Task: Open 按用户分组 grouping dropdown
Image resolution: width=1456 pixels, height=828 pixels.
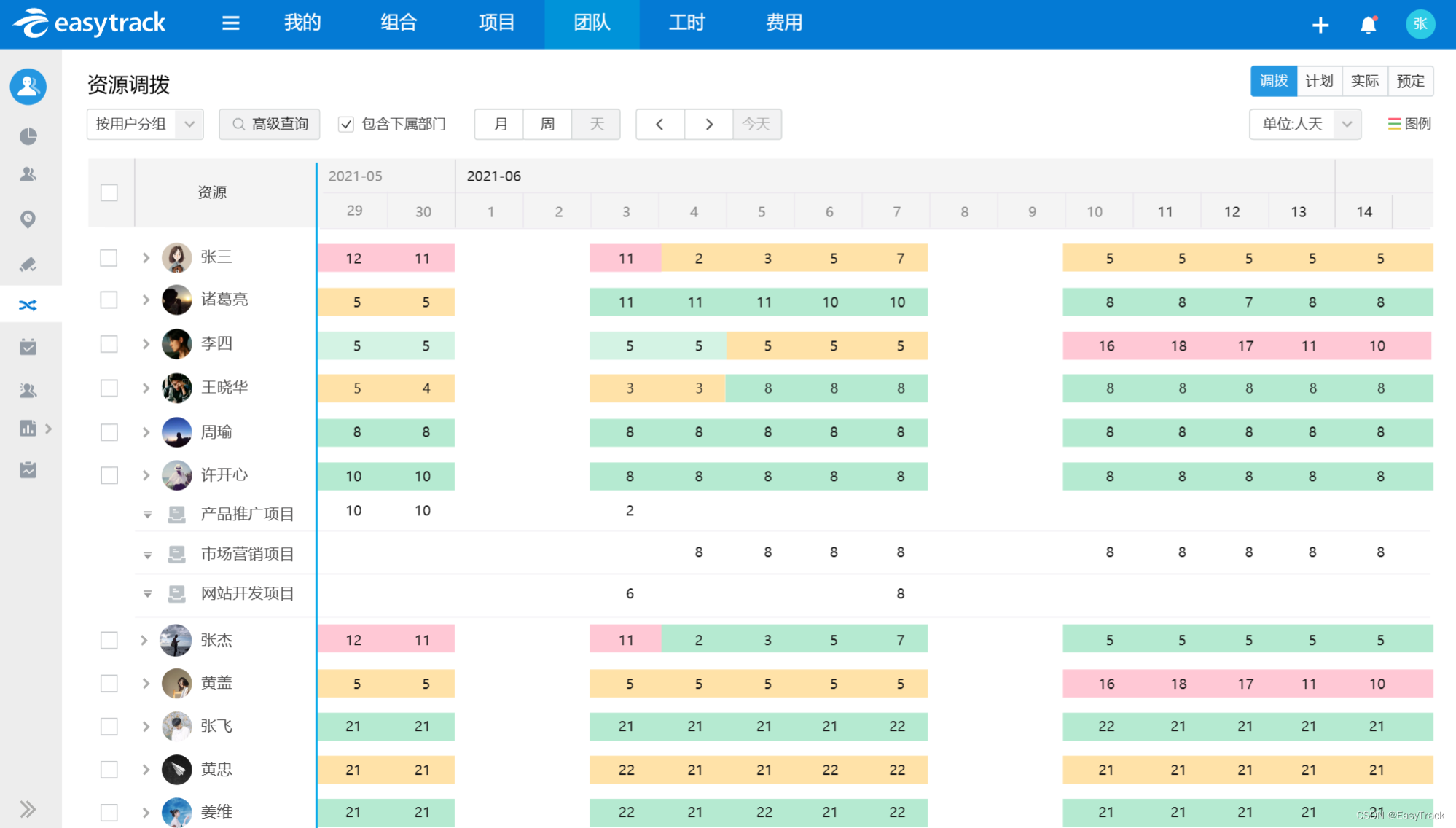Action: 144,124
